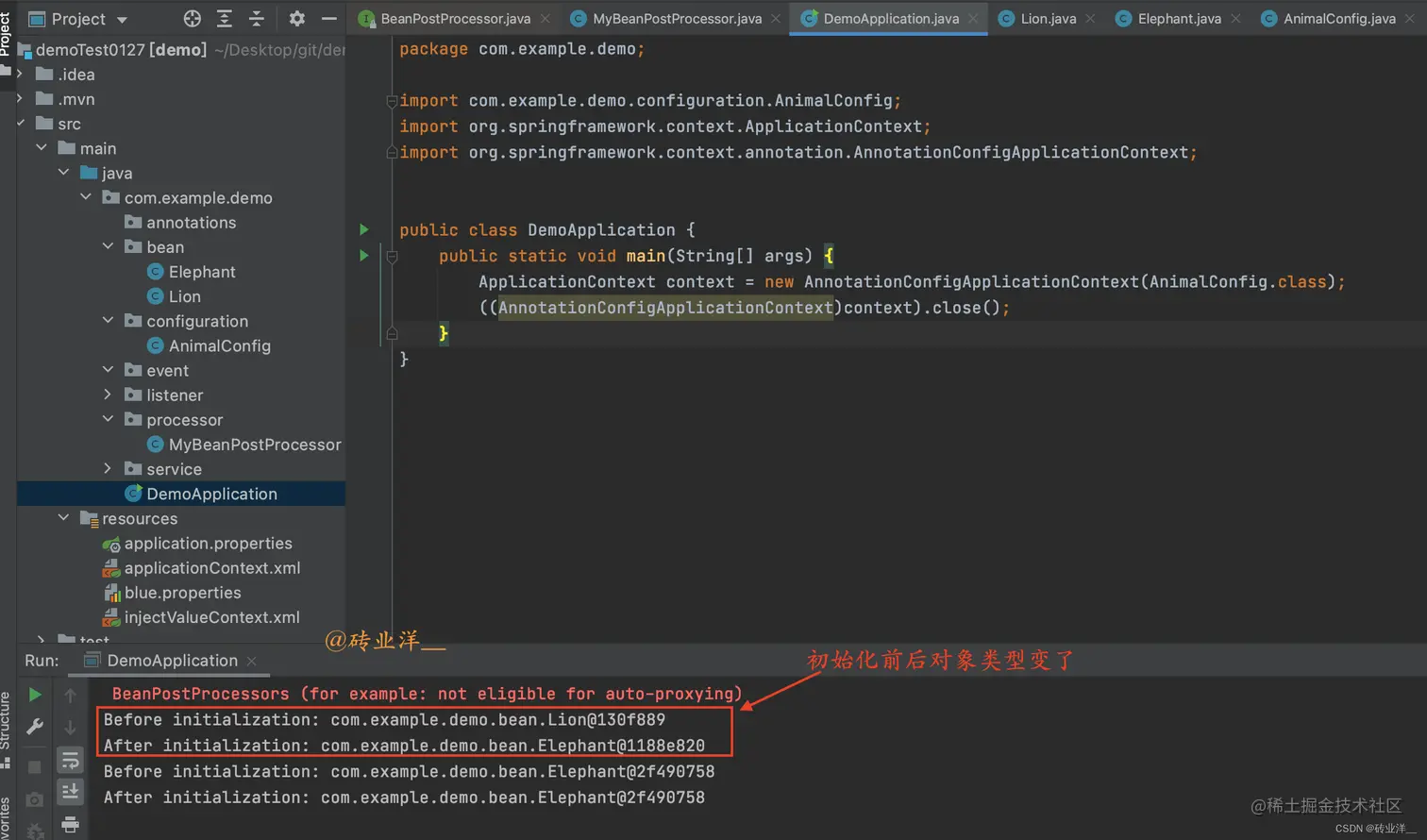Open application.properties file
The width and height of the screenshot is (1427, 840).
coord(197,544)
